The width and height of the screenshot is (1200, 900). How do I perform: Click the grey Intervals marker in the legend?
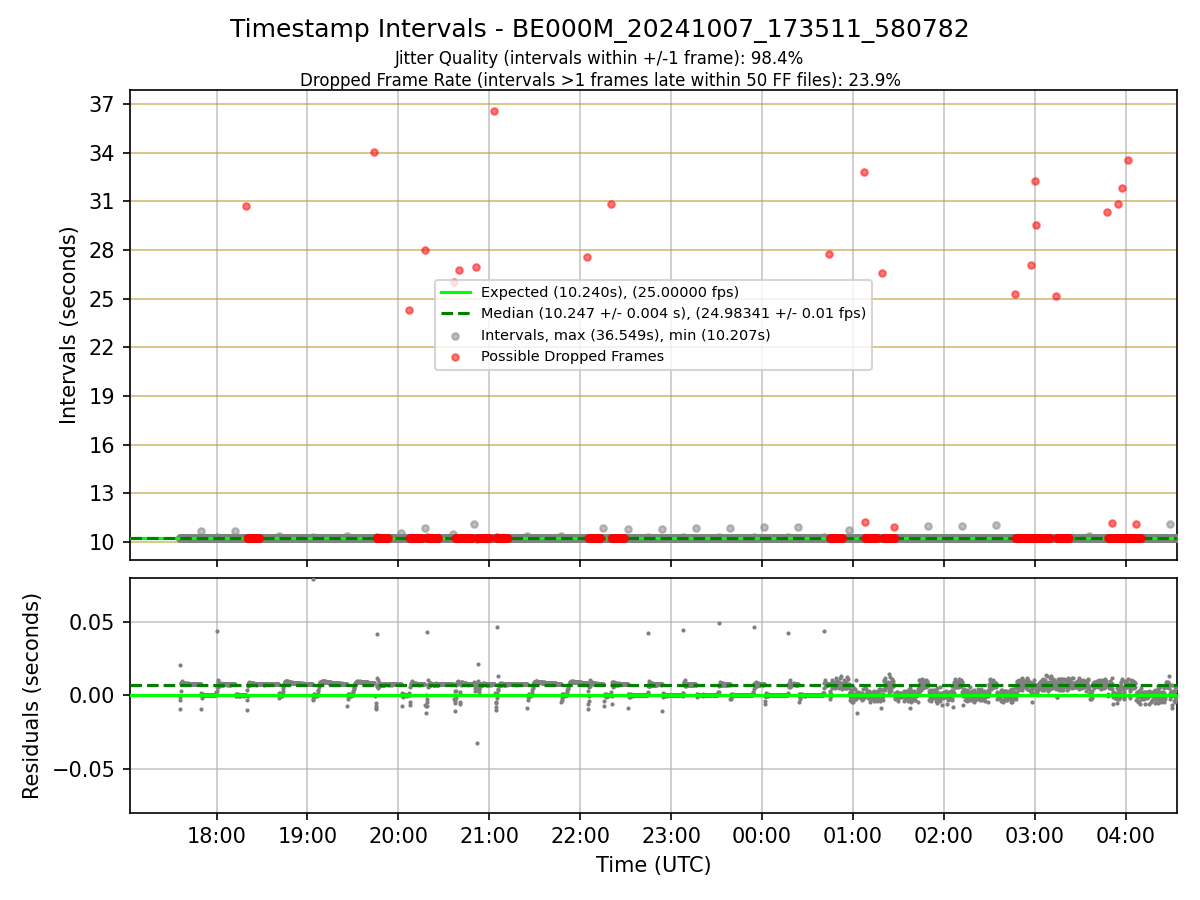pyautogui.click(x=456, y=335)
